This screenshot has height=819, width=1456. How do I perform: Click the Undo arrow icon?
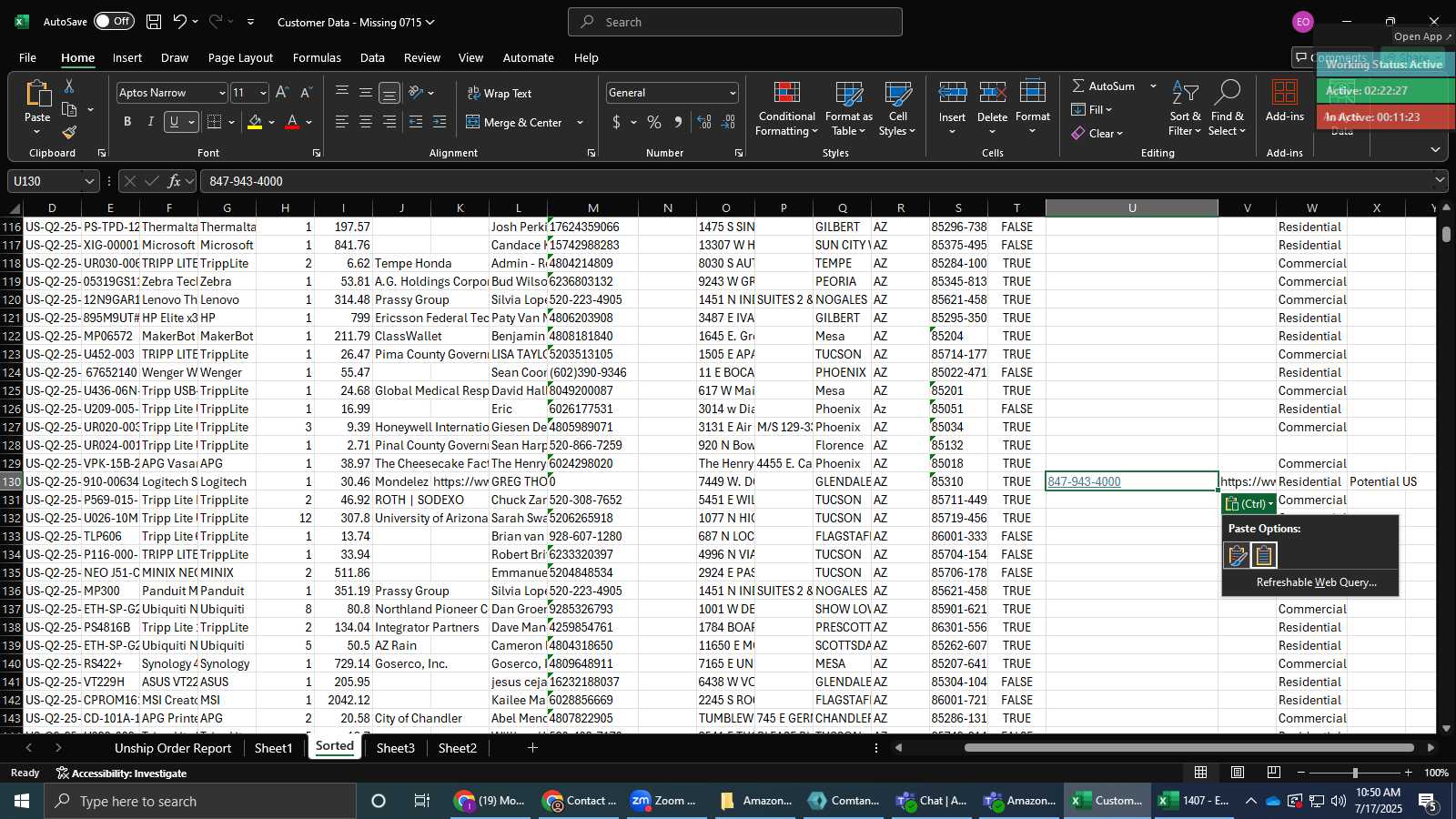(180, 22)
